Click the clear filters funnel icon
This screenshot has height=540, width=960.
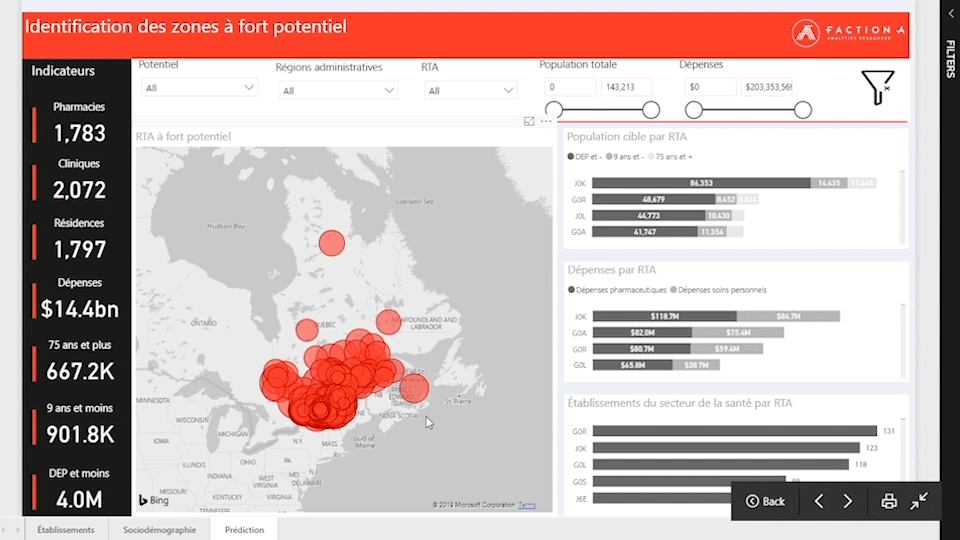[x=878, y=87]
